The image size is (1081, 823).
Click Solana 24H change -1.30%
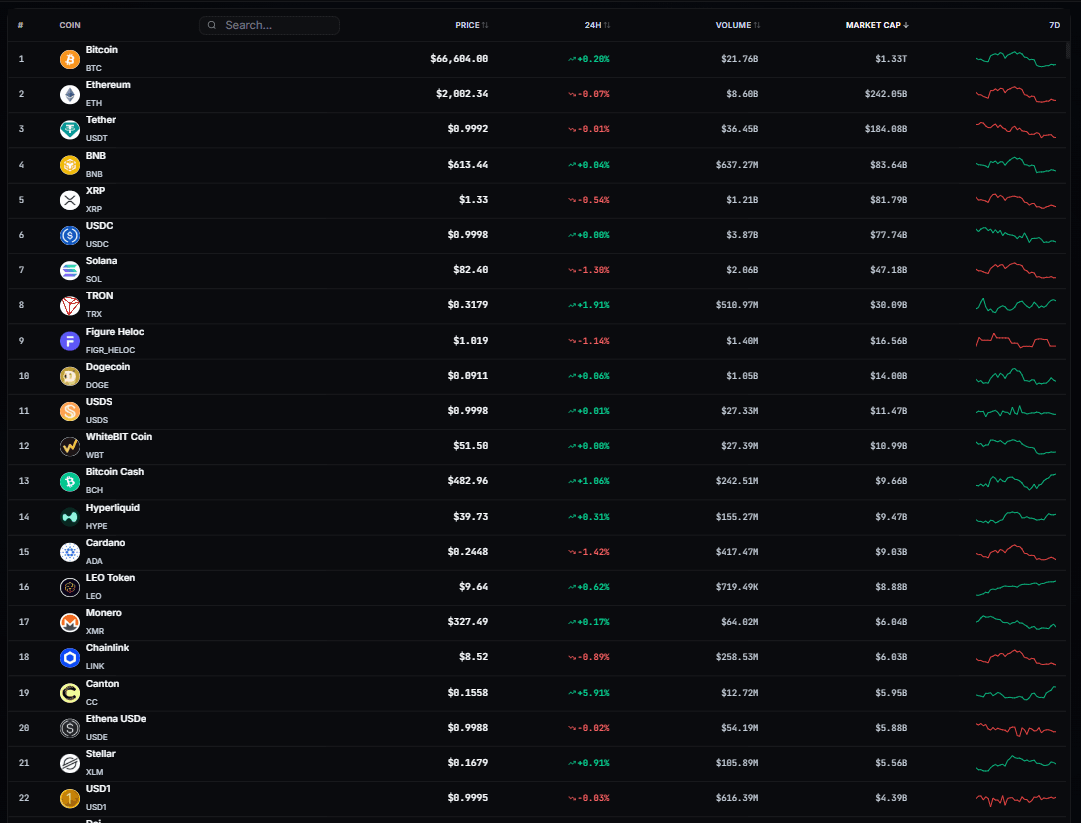pyautogui.click(x=589, y=271)
